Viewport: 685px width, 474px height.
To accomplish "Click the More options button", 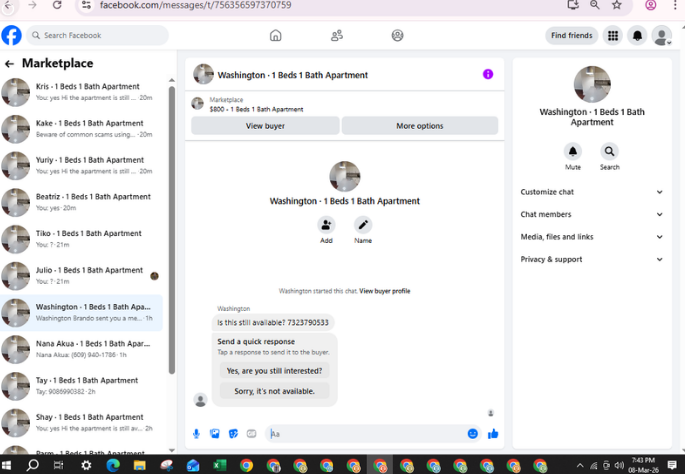I will pos(419,126).
